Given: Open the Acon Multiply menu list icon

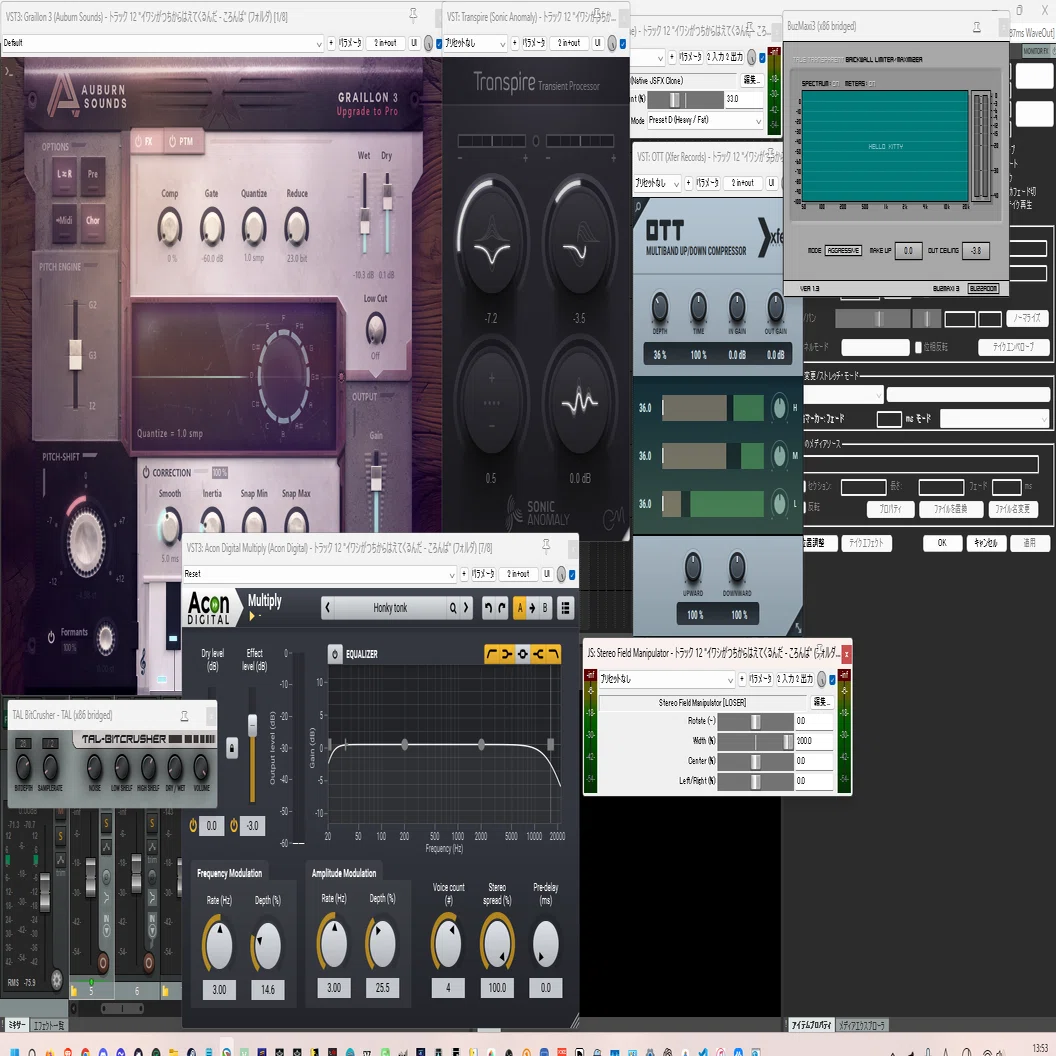Looking at the screenshot, I should [x=566, y=608].
